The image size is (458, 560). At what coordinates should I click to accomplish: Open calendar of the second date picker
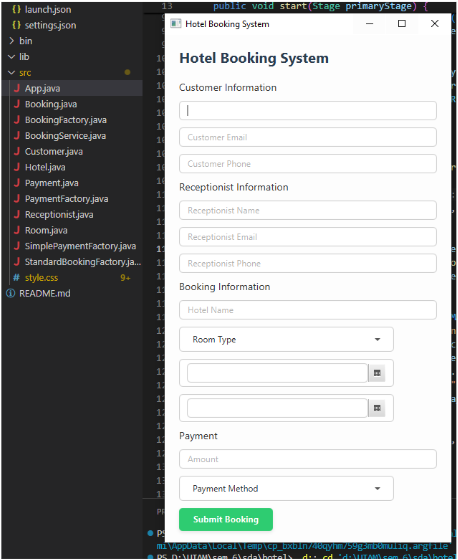coord(377,408)
